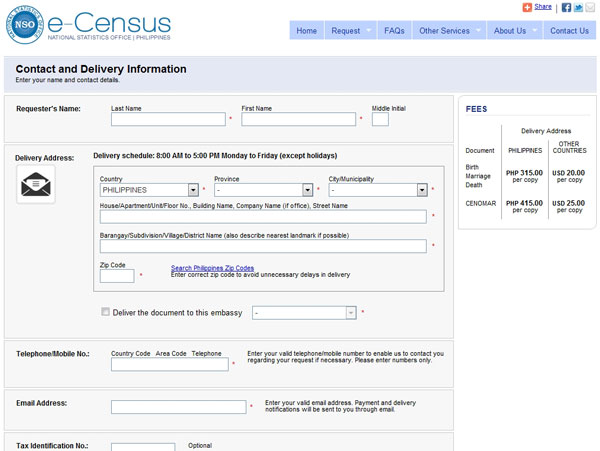Image resolution: width=600 pixels, height=451 pixels.
Task: Expand the Other Services menu arrow
Action: click(x=478, y=30)
